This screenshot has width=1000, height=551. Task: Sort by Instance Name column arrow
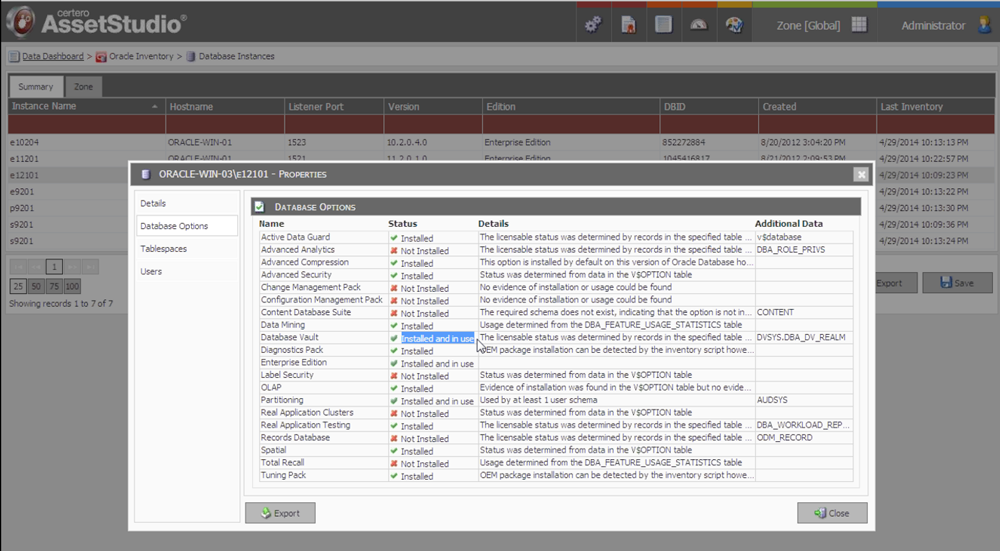pyautogui.click(x=155, y=106)
